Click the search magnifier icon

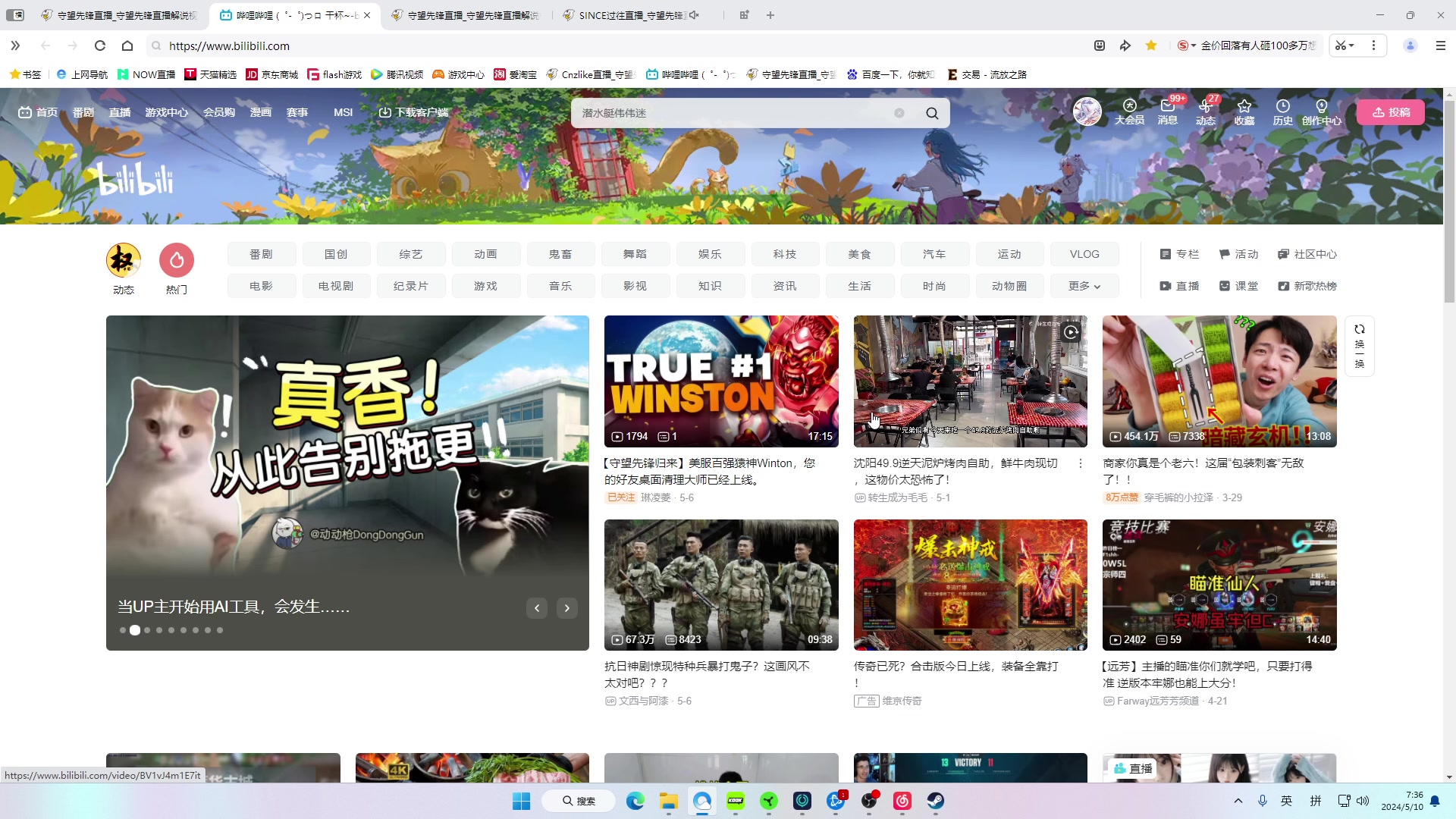pos(932,113)
